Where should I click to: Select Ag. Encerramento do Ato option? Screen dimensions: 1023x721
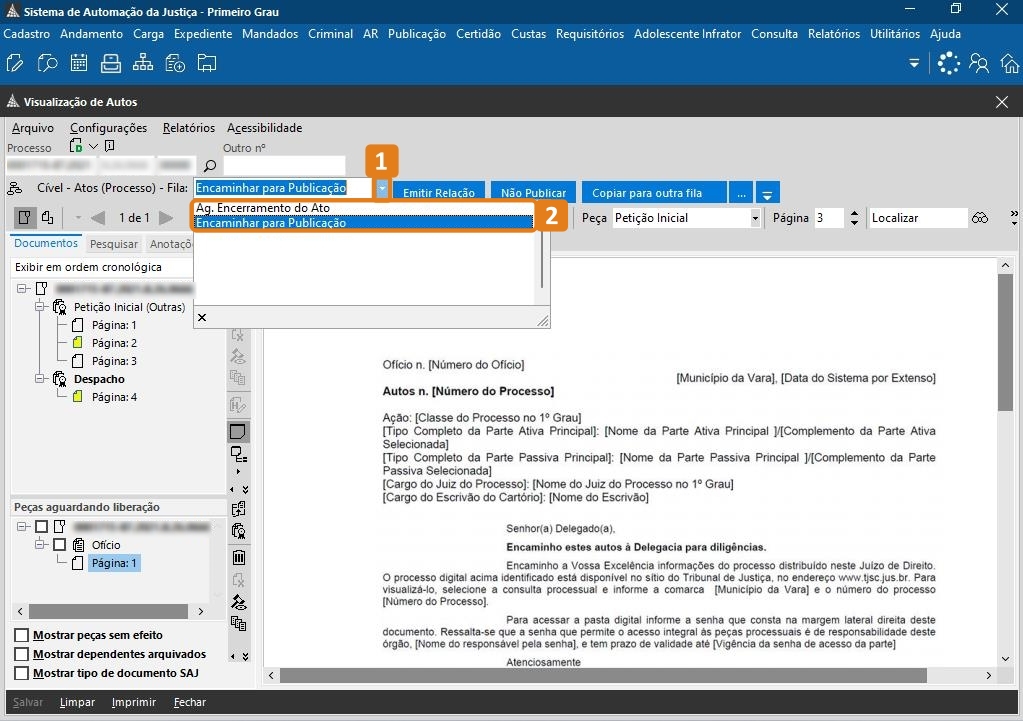click(x=263, y=208)
